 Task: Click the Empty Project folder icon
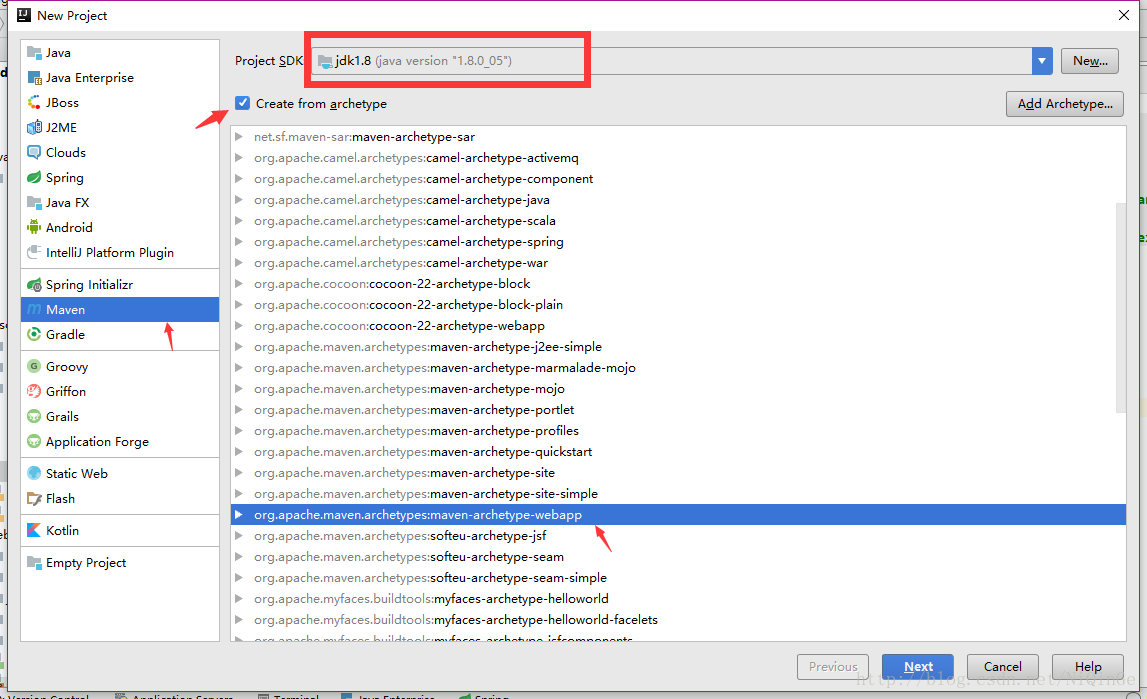(34, 562)
